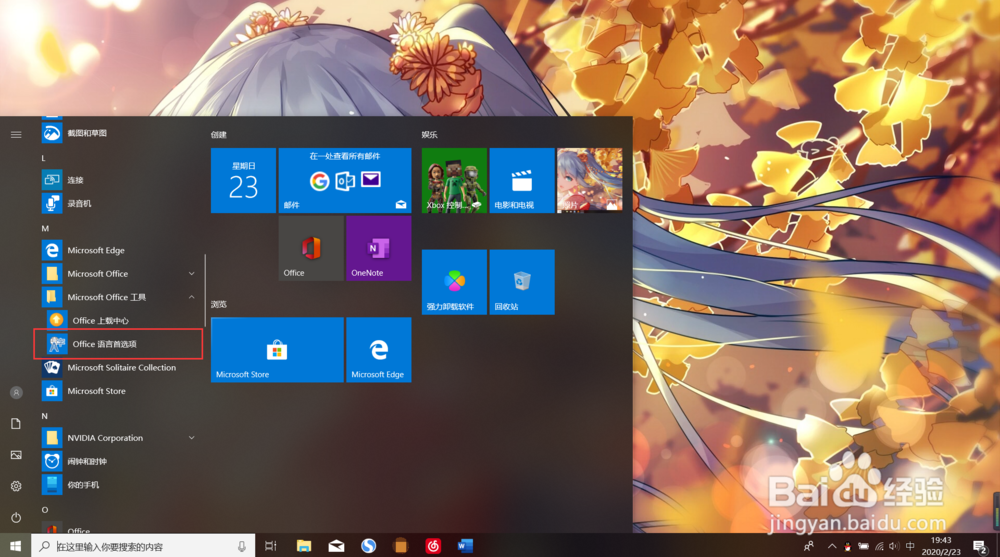Open 你的手机 Your Phone app
Image resolution: width=1000 pixels, height=557 pixels.
119,485
